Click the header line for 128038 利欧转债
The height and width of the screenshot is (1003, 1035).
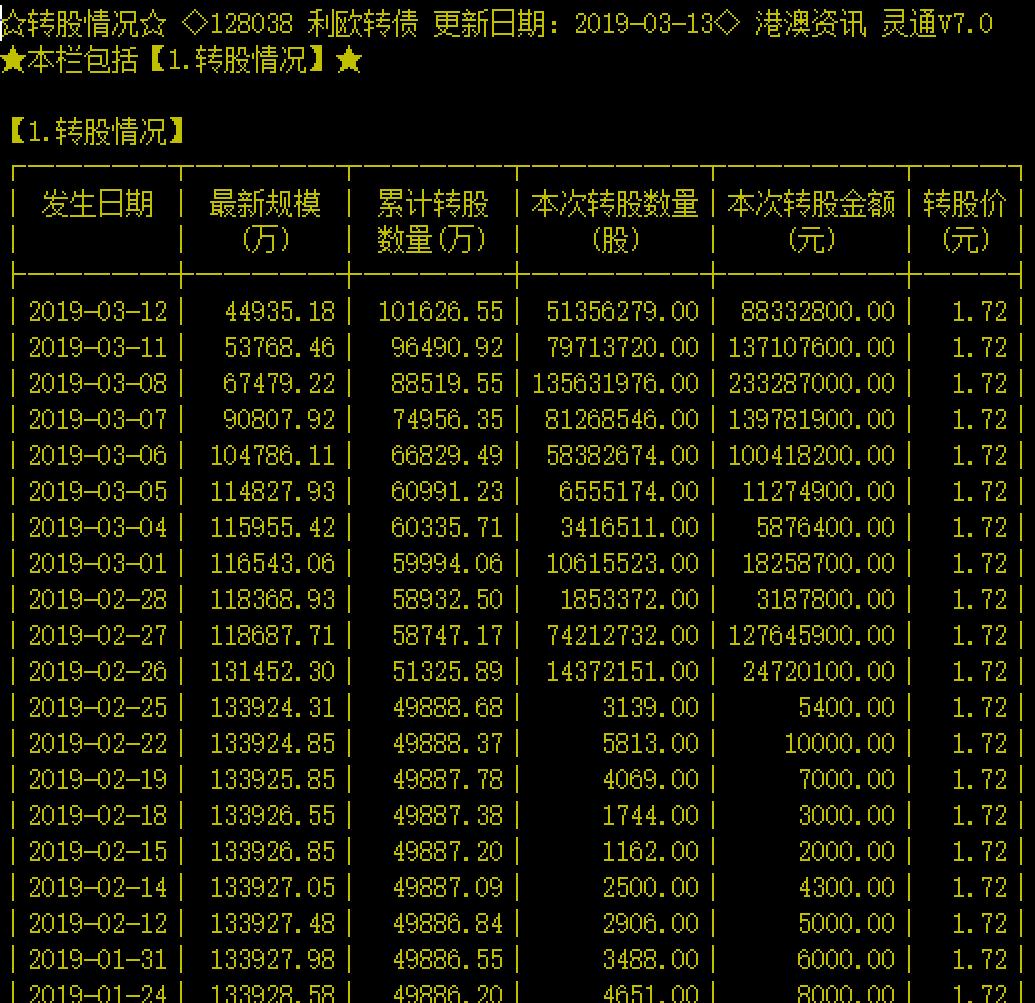[496, 24]
